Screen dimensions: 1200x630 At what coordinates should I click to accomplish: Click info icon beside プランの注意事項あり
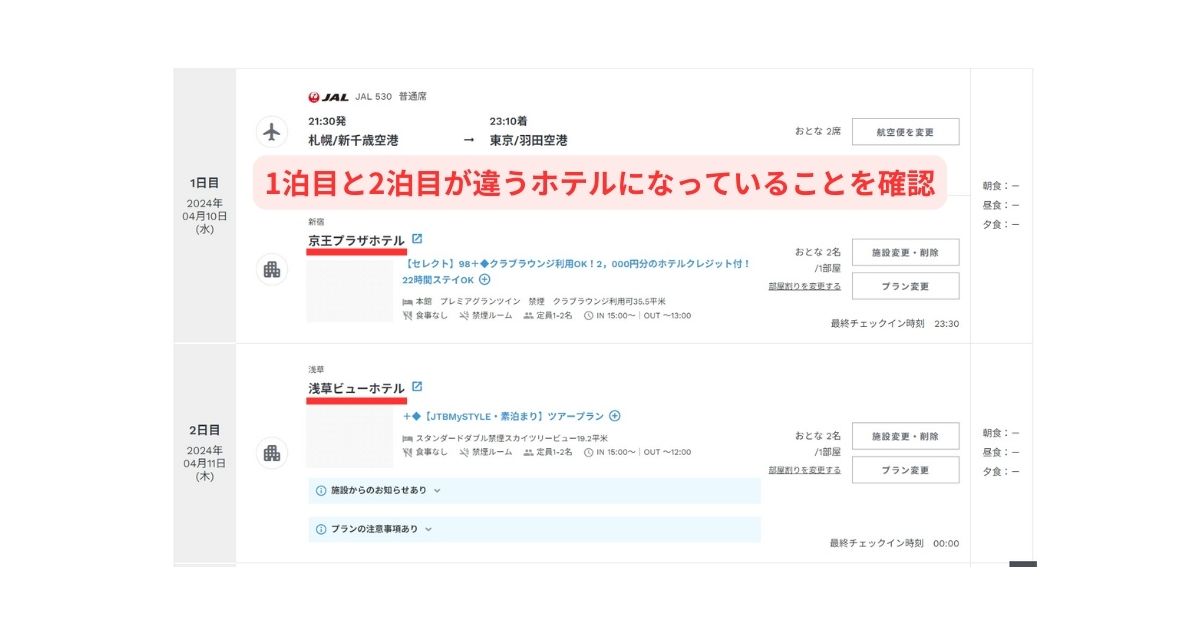click(321, 529)
